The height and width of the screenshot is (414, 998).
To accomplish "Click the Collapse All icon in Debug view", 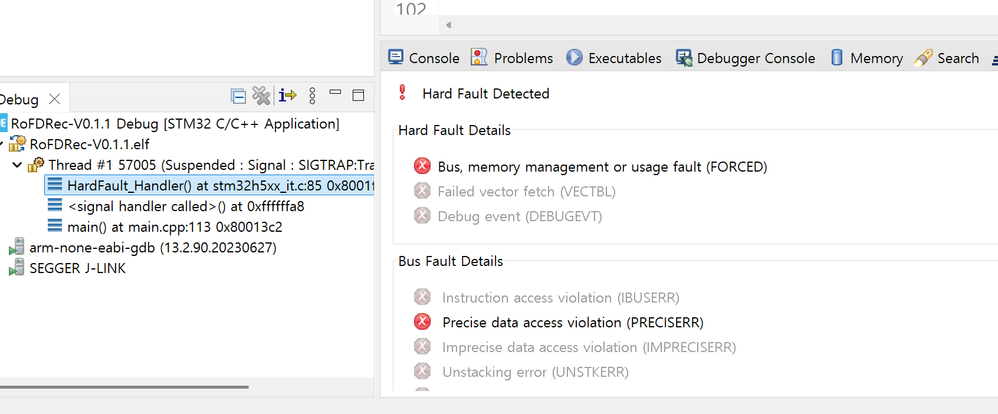I will coord(238,96).
